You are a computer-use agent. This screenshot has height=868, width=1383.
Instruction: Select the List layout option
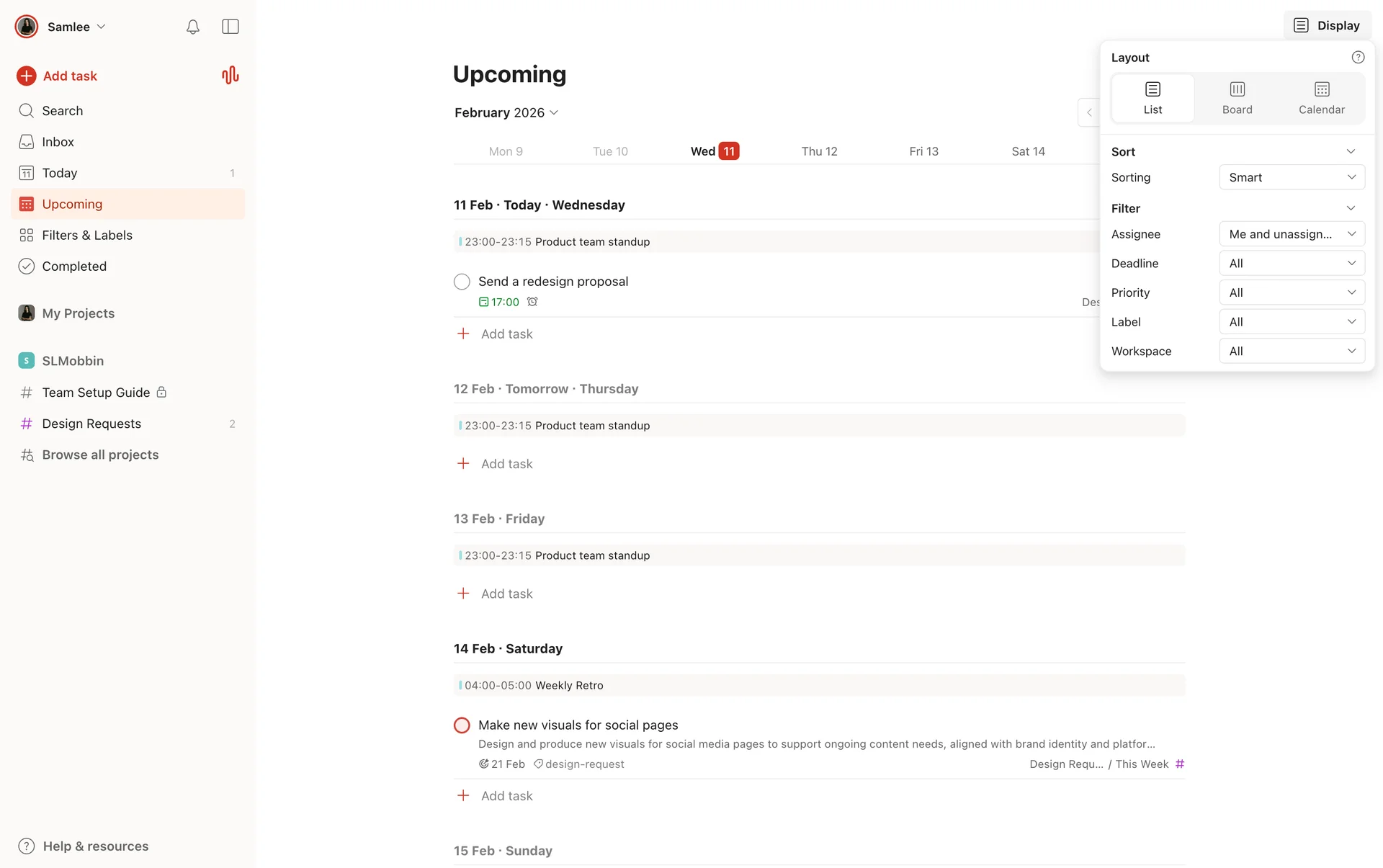click(1152, 97)
